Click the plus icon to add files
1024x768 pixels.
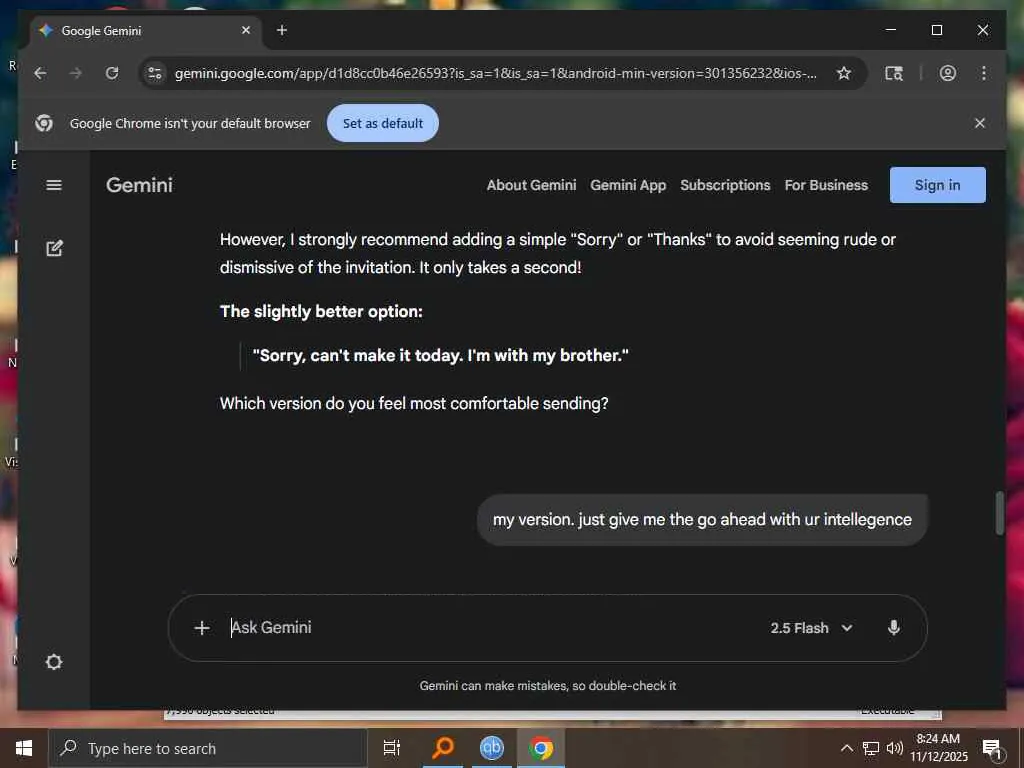[x=202, y=628]
